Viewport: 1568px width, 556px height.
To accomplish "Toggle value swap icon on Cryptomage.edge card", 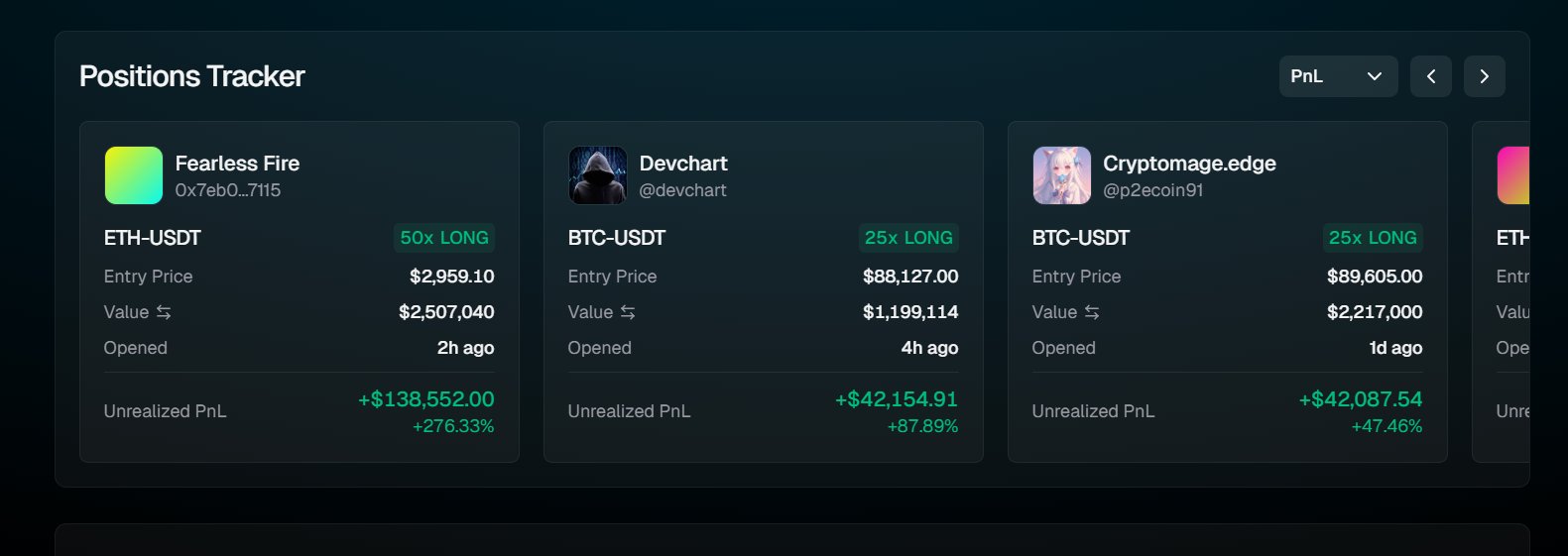I will (1092, 312).
